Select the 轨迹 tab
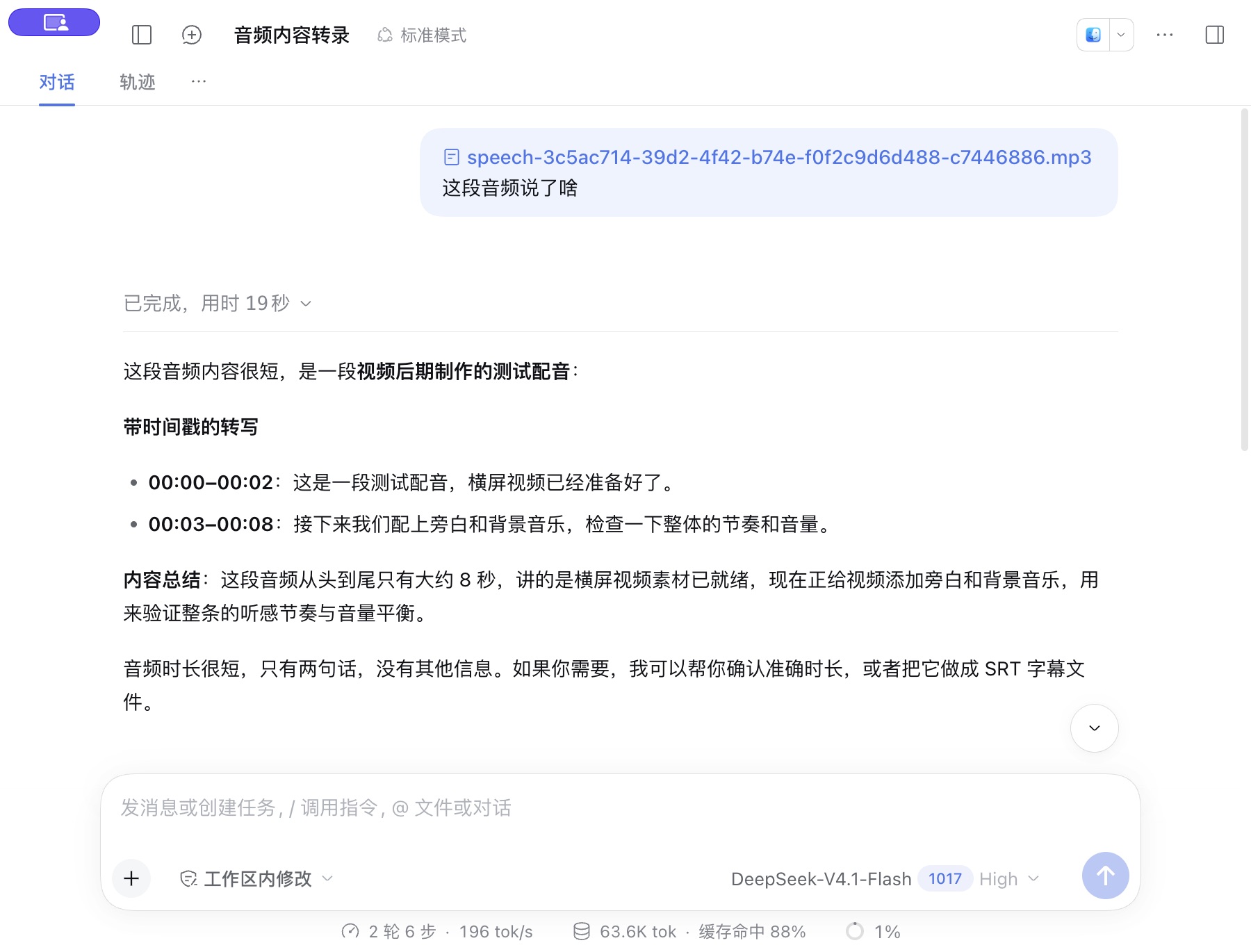The width and height of the screenshot is (1251, 952). (x=138, y=82)
